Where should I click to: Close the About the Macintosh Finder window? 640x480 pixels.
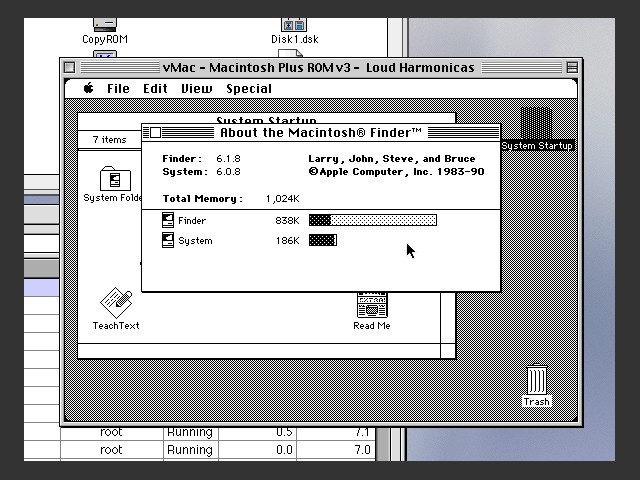coord(155,132)
